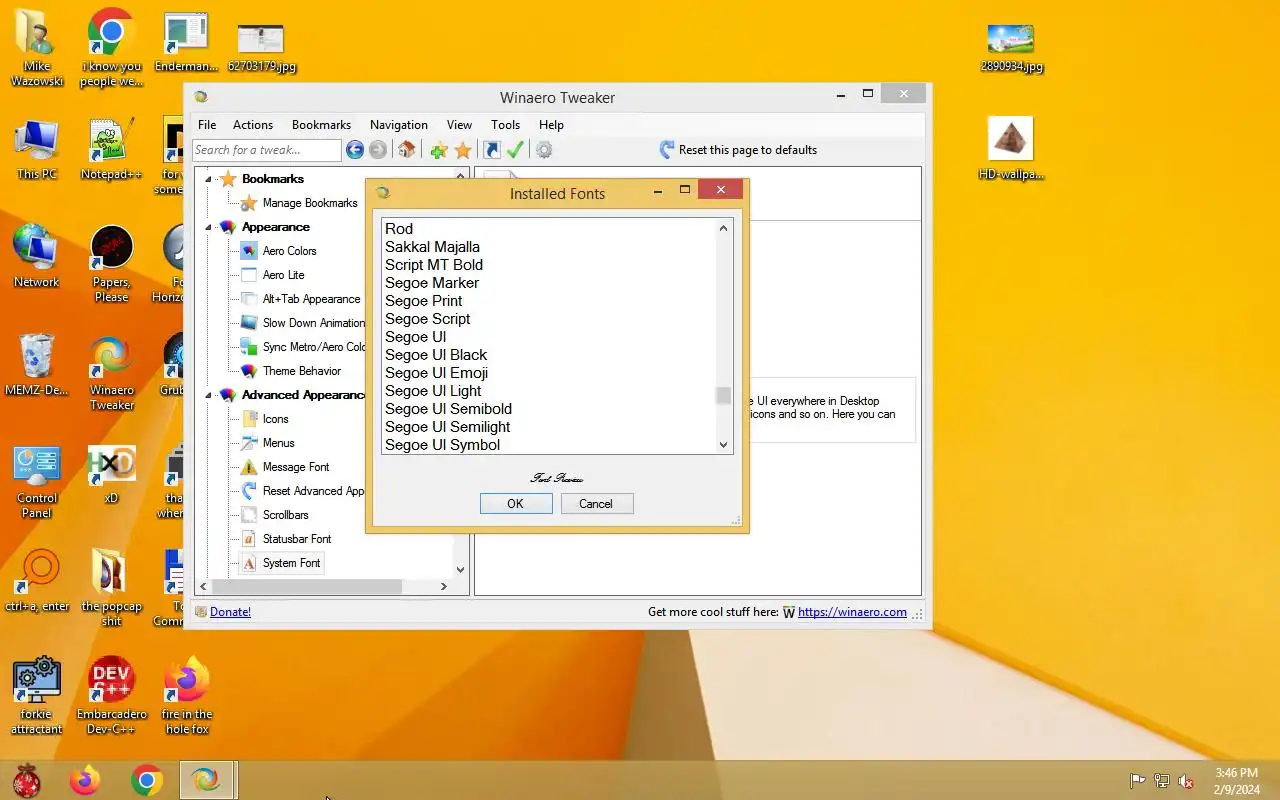Go to Home page via house icon
Screen dimensions: 1280x800
click(x=406, y=150)
